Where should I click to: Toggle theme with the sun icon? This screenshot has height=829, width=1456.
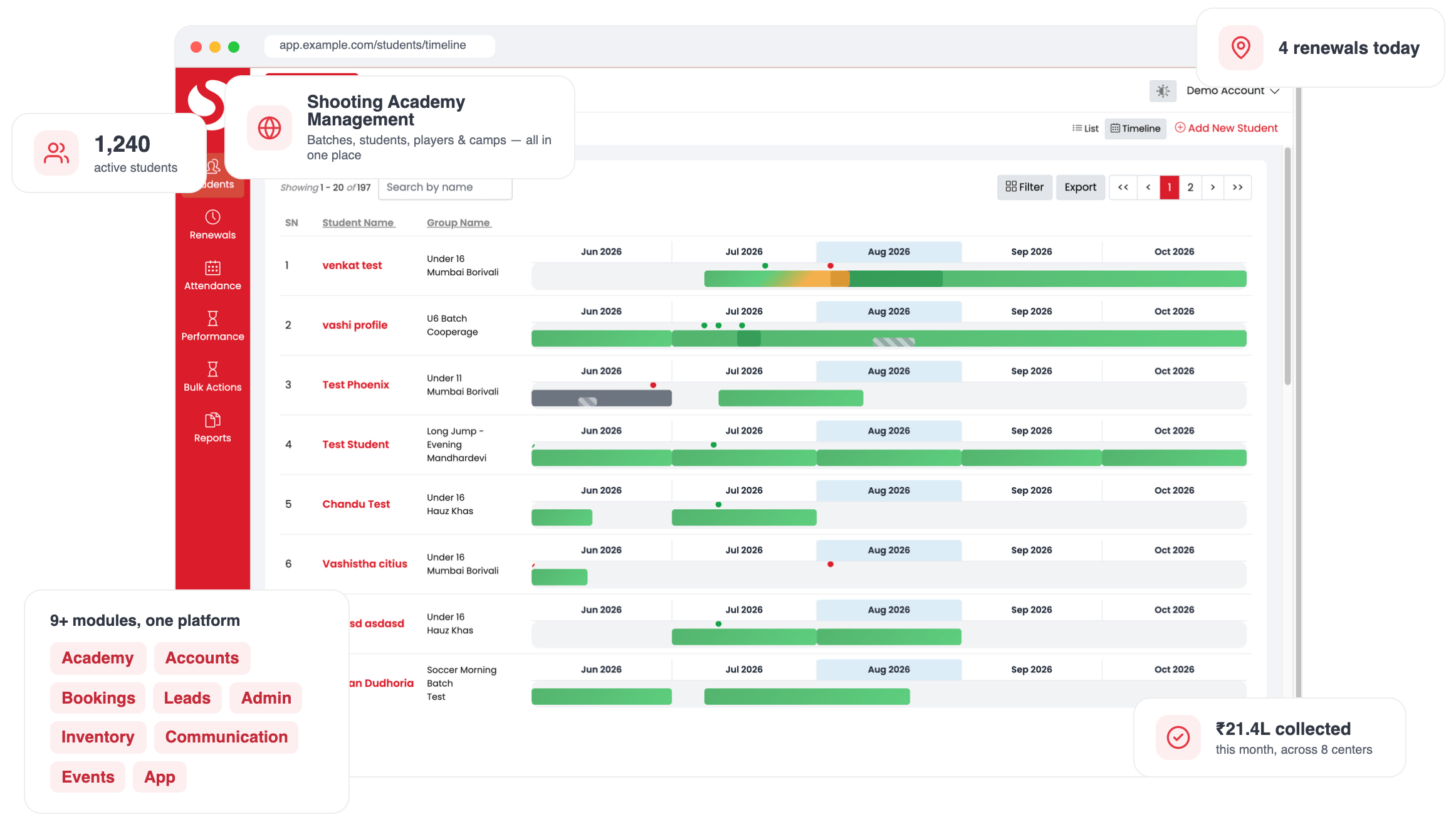1163,91
